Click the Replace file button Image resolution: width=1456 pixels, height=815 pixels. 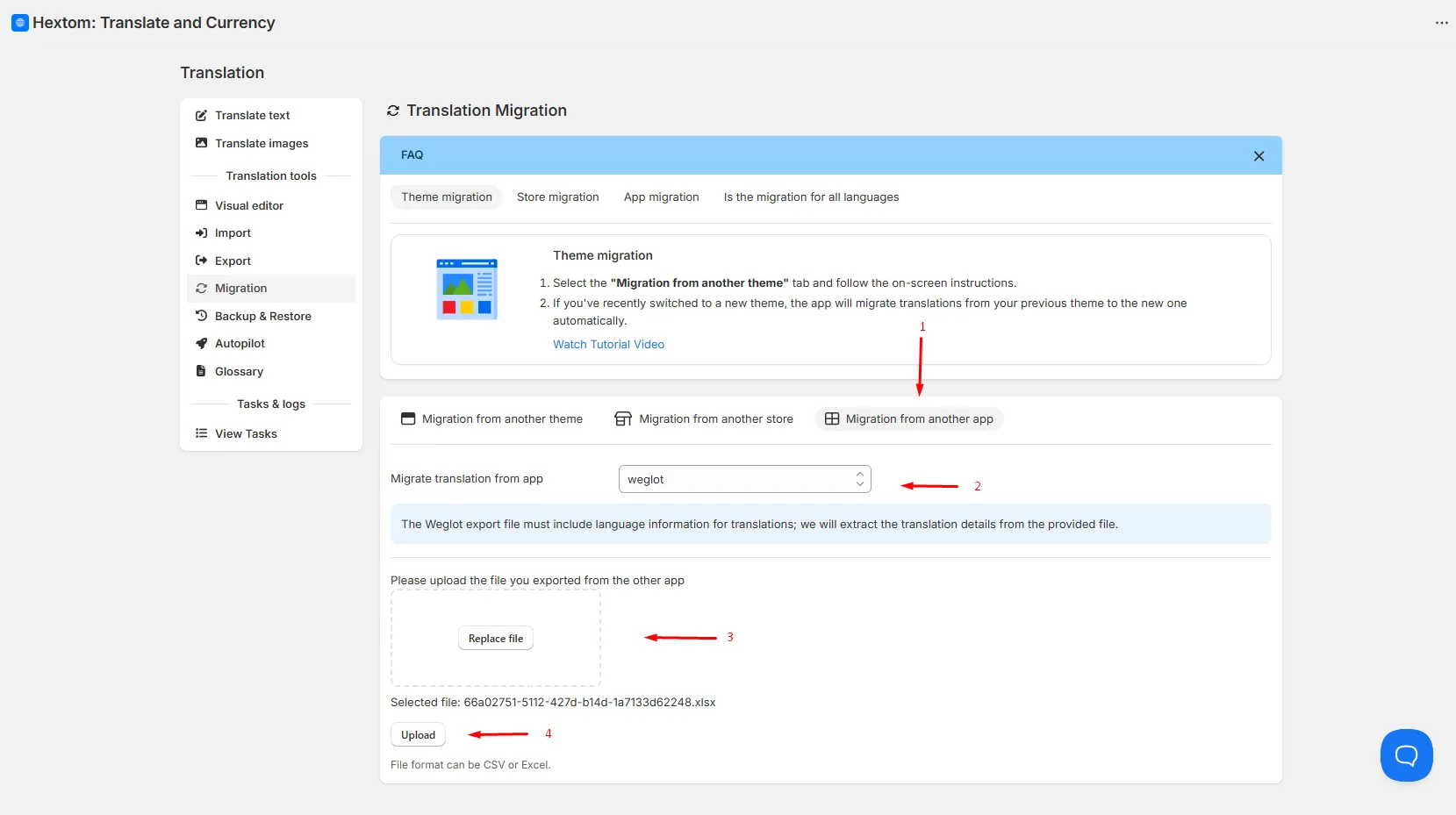click(496, 639)
